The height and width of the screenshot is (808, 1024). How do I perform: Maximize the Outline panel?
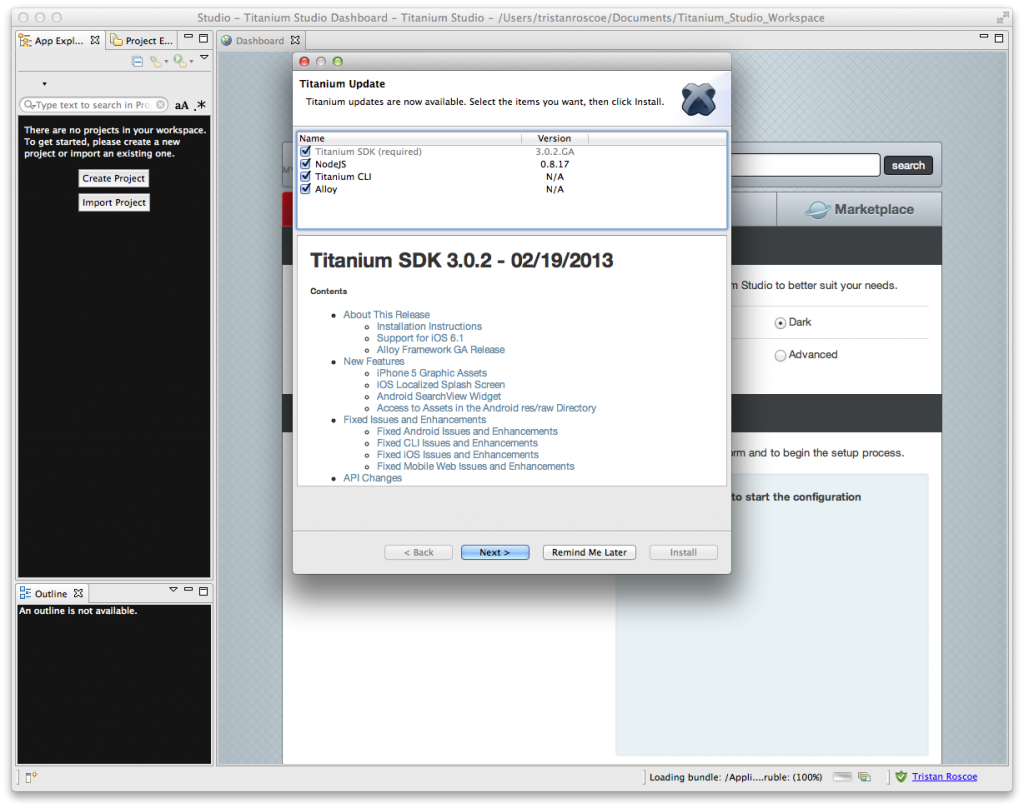203,591
